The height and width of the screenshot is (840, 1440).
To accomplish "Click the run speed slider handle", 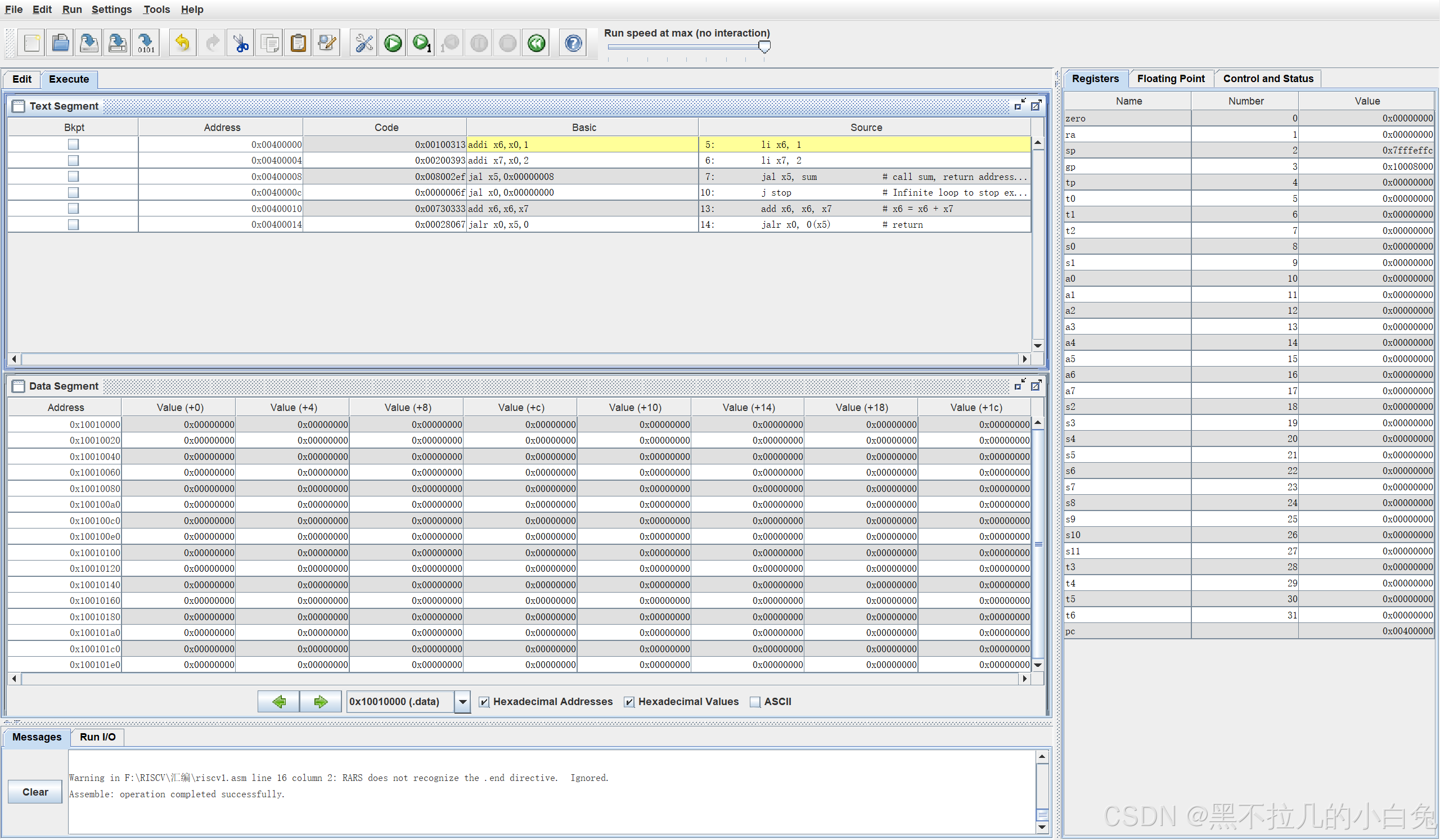I will [x=764, y=47].
